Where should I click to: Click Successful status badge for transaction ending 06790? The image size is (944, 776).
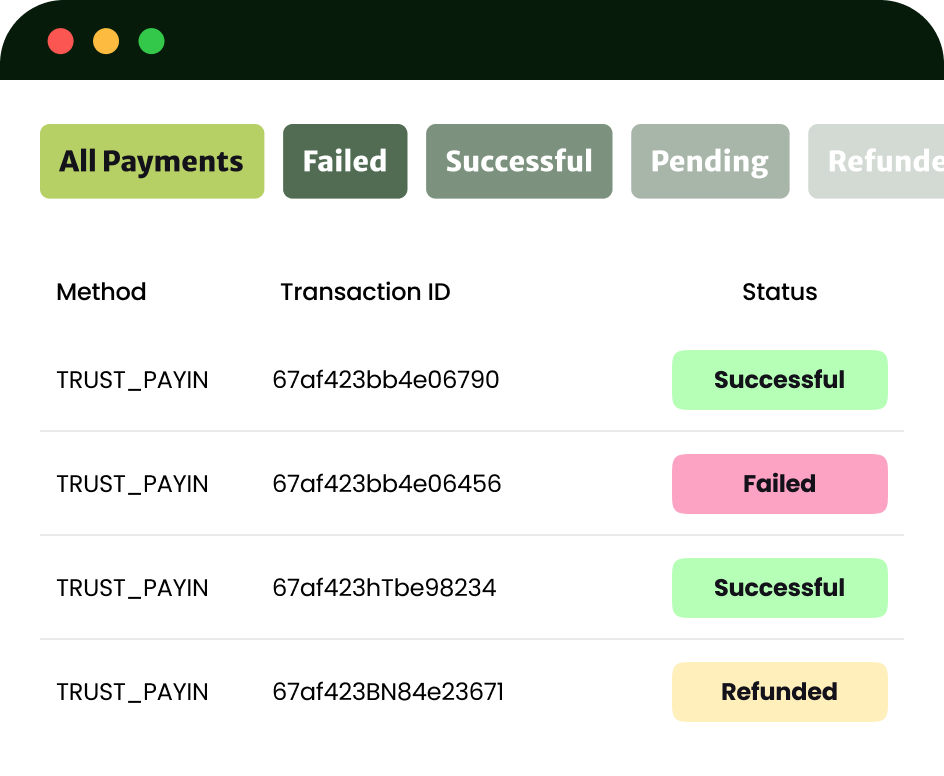[x=779, y=380]
